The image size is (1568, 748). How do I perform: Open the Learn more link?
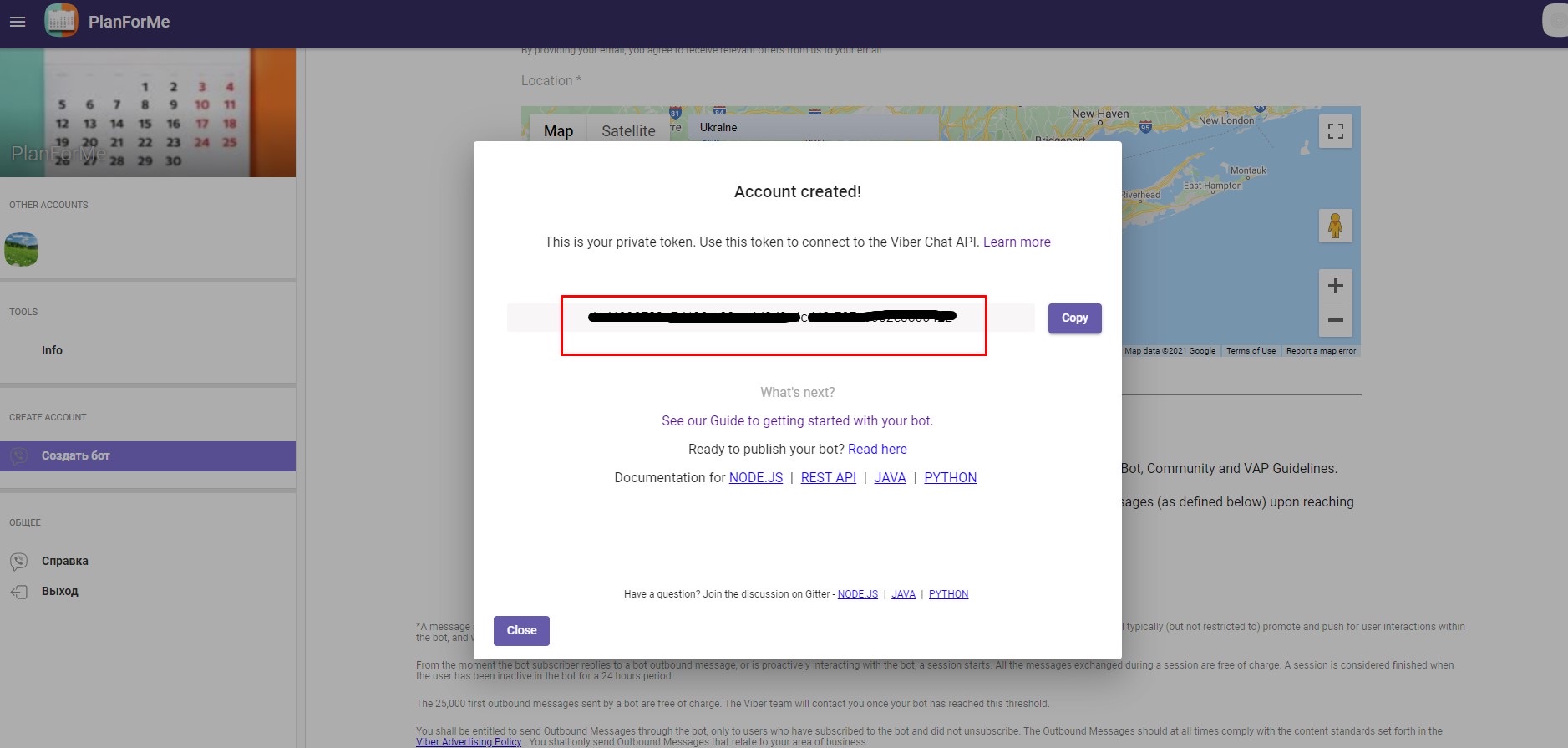coord(1017,242)
